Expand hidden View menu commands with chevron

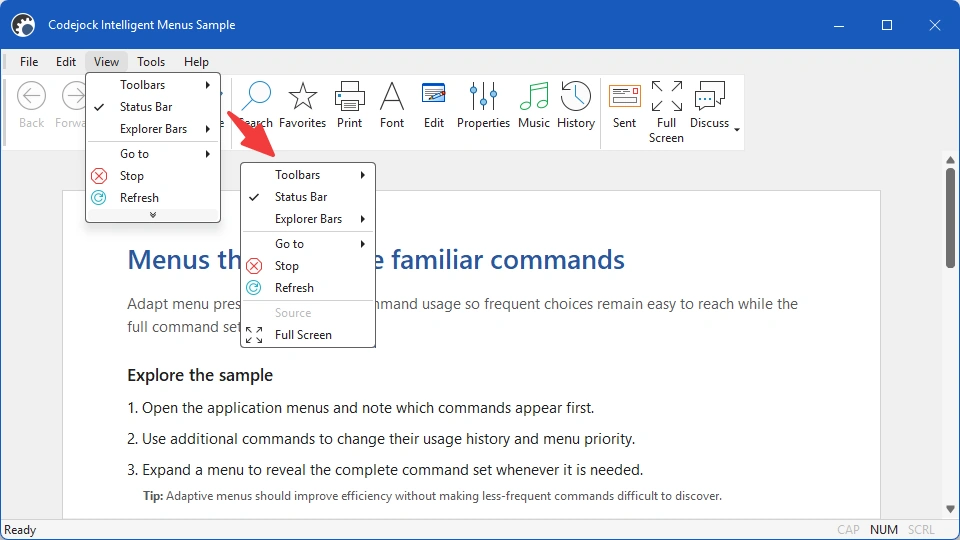[153, 215]
